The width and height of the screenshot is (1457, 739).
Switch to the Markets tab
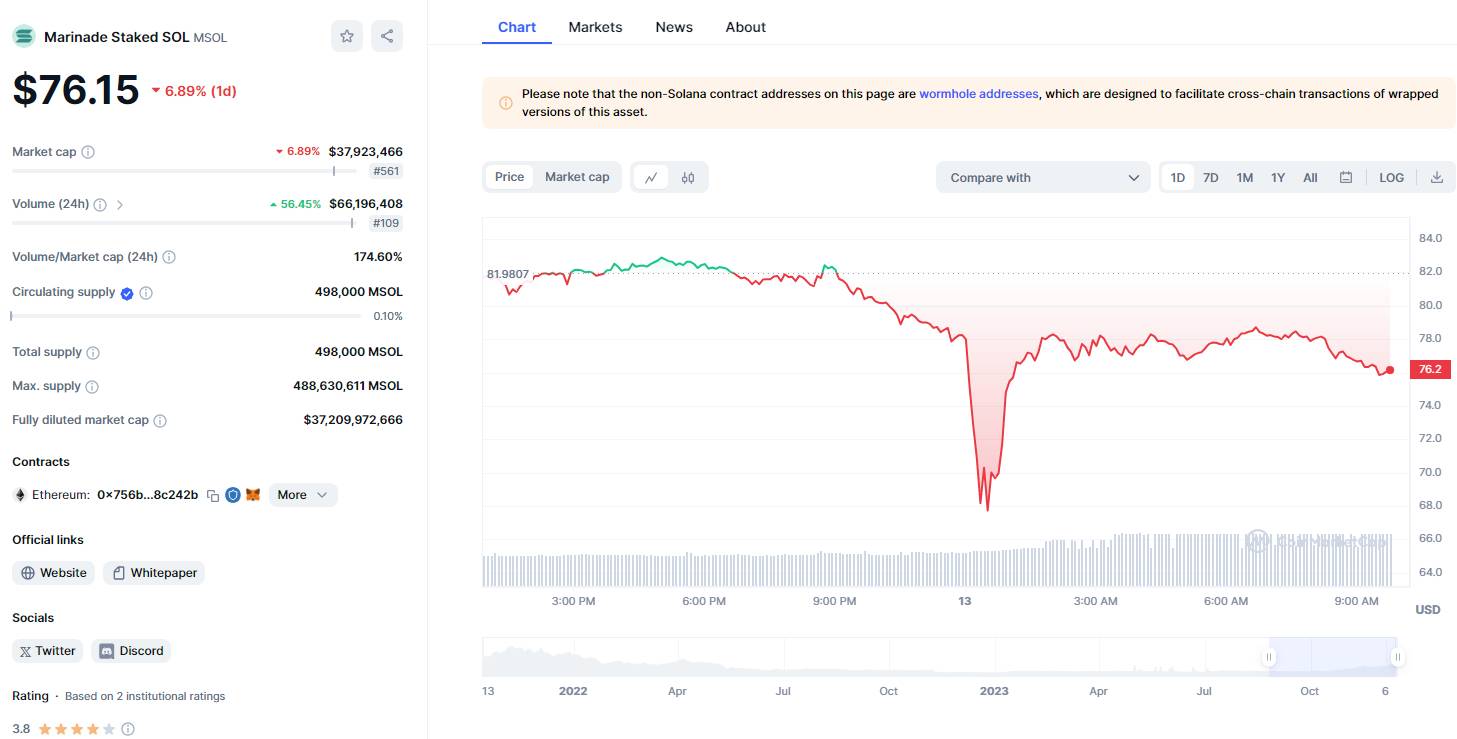(x=596, y=27)
